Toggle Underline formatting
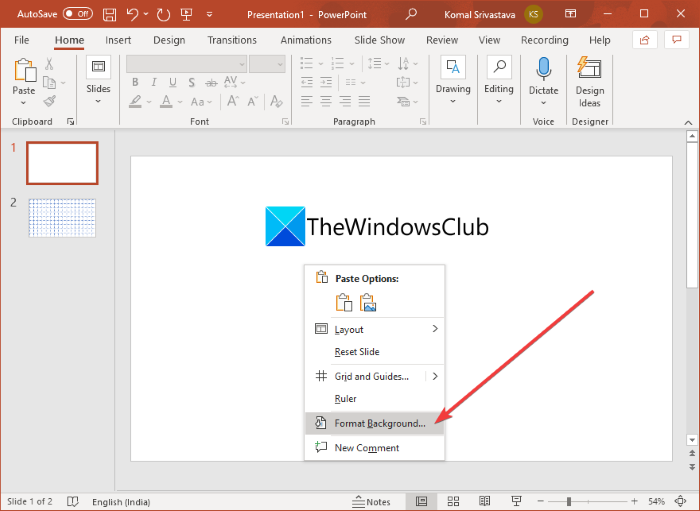 point(173,83)
